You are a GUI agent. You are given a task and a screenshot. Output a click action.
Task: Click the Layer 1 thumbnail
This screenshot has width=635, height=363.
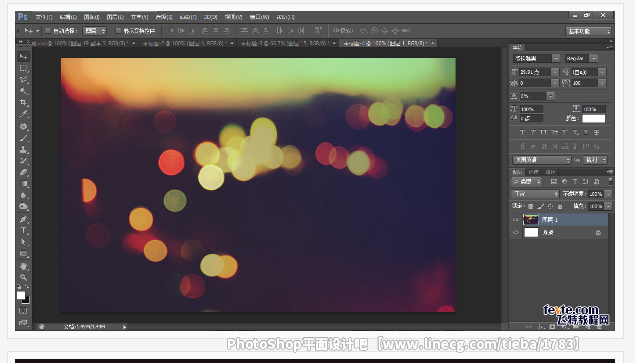(x=531, y=220)
